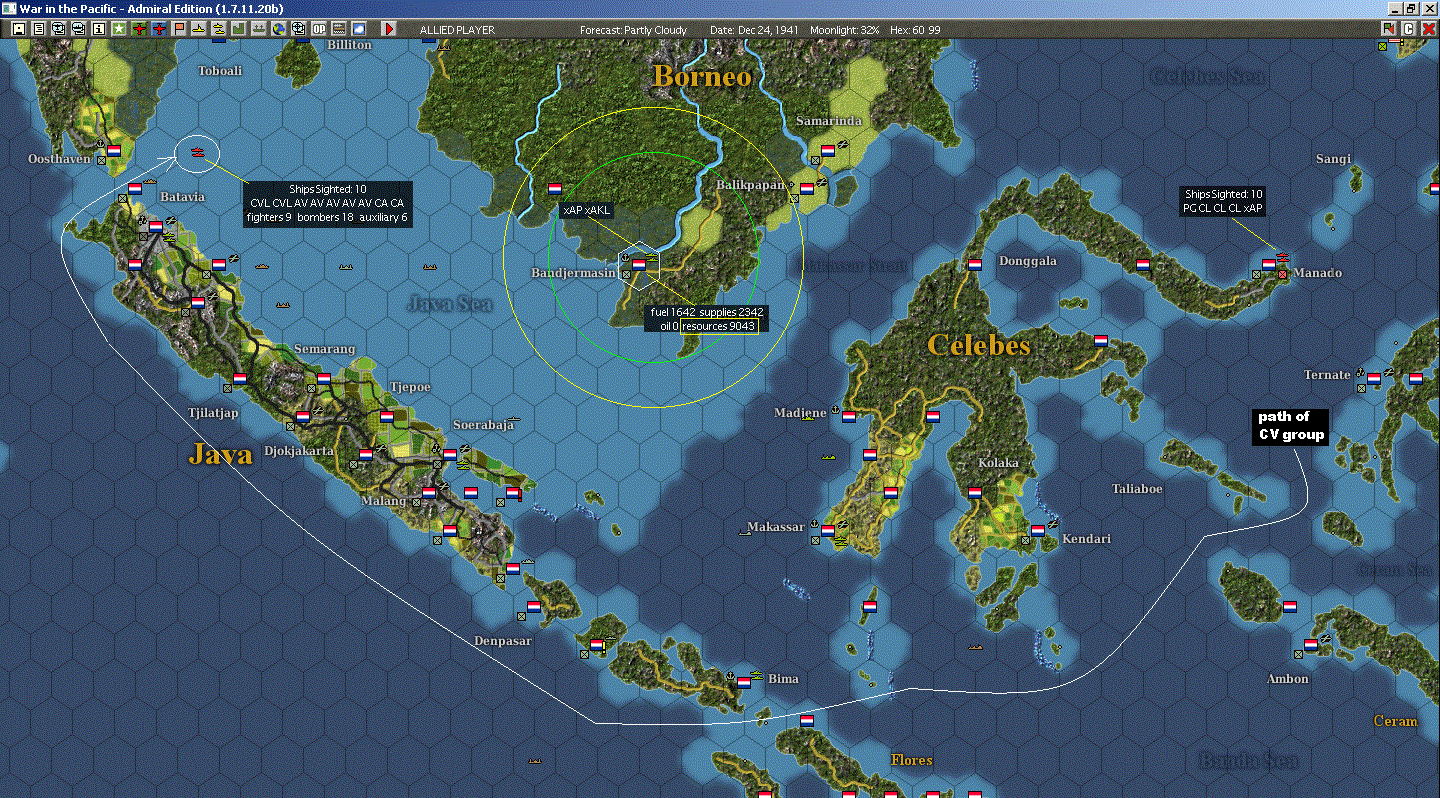Viewport: 1440px width, 798px height.
Task: Click the 'Manado' city label
Action: [x=1317, y=273]
